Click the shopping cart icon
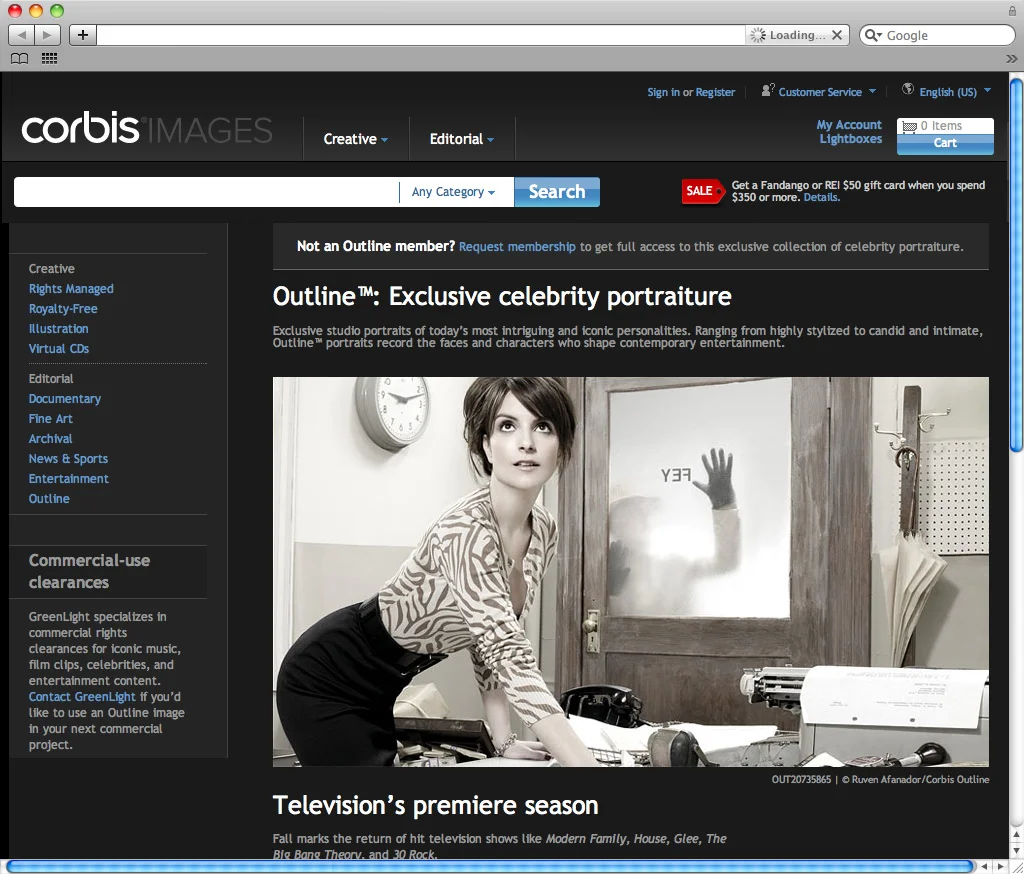The image size is (1024, 874). [908, 126]
